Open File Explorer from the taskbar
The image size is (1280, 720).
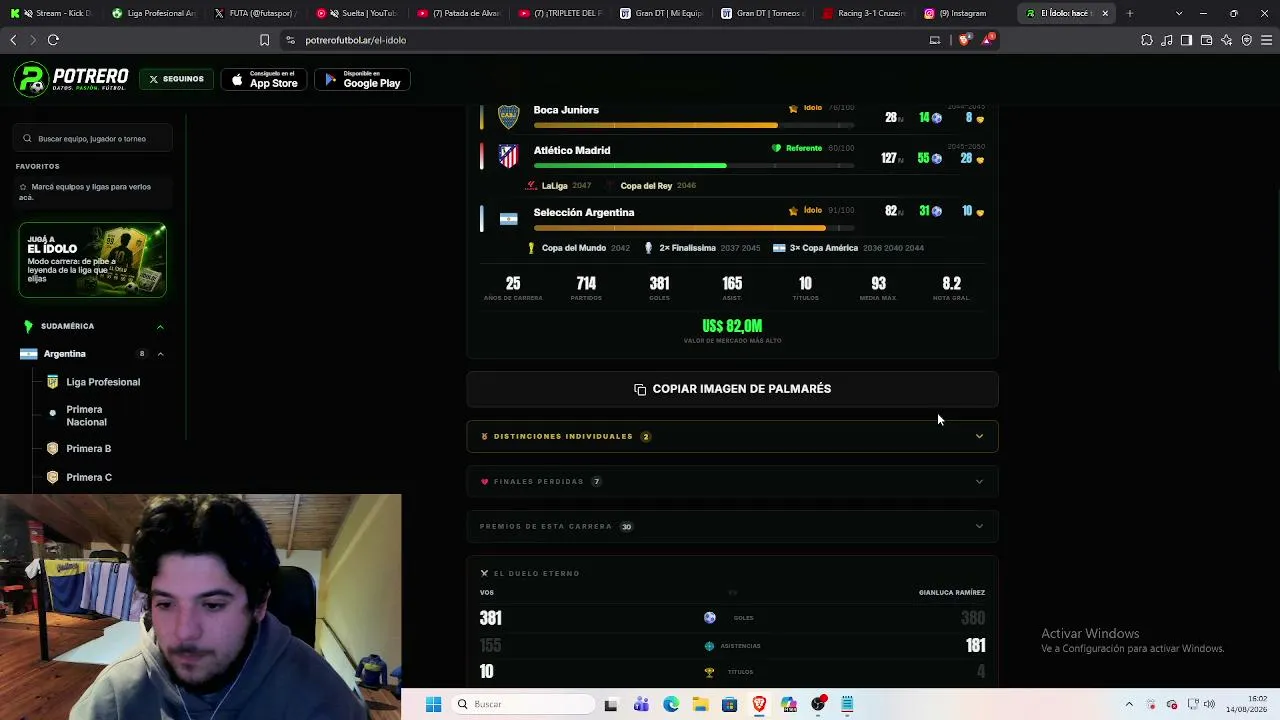point(700,704)
